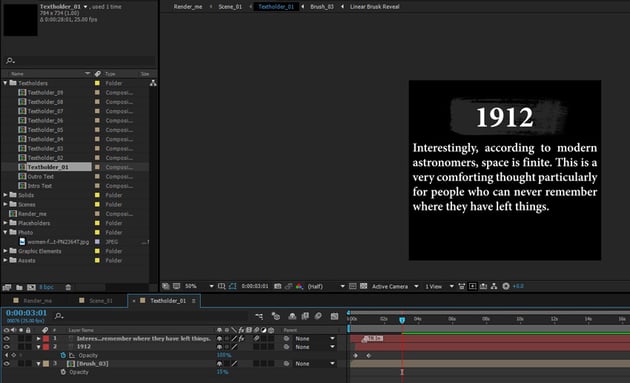Viewport: 630px width, 383px height.
Task: Click timeline search magnifier icon
Action: 59,316
